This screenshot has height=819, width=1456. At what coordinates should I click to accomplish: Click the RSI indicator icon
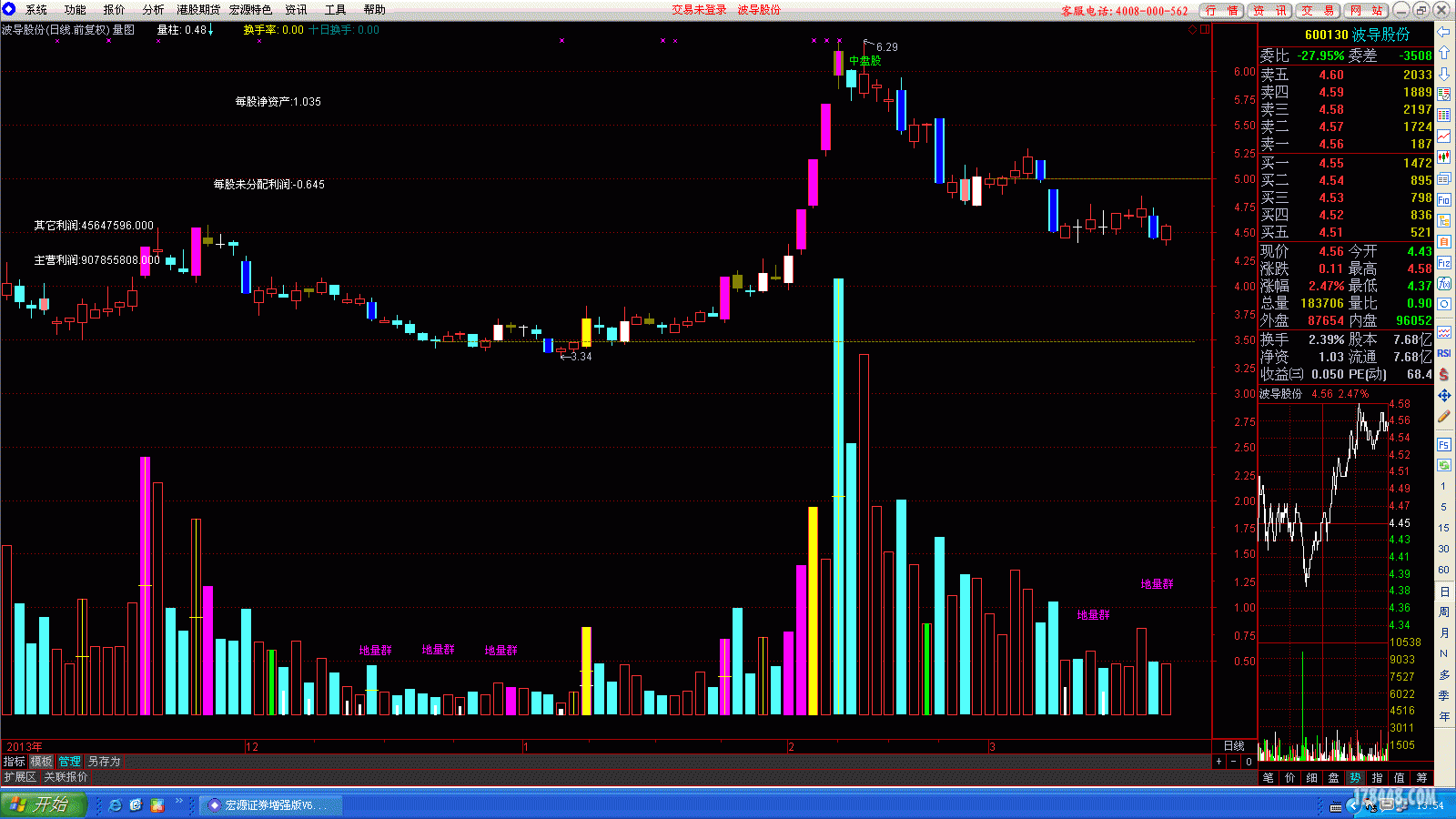point(1444,353)
